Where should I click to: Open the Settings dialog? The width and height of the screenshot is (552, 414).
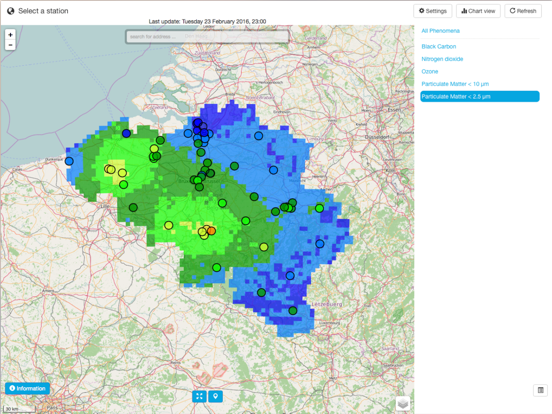[x=433, y=11]
